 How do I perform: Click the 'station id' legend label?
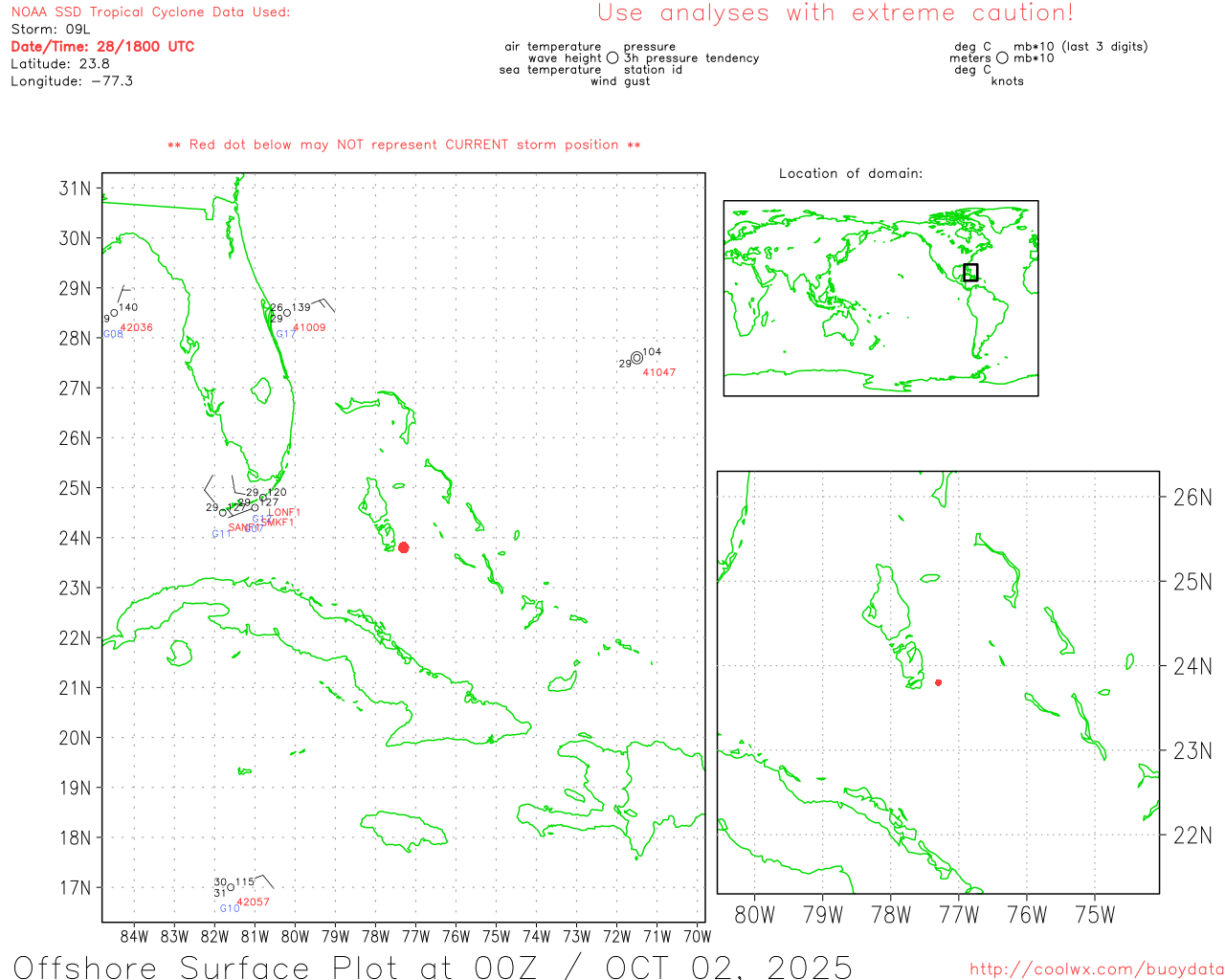[653, 70]
